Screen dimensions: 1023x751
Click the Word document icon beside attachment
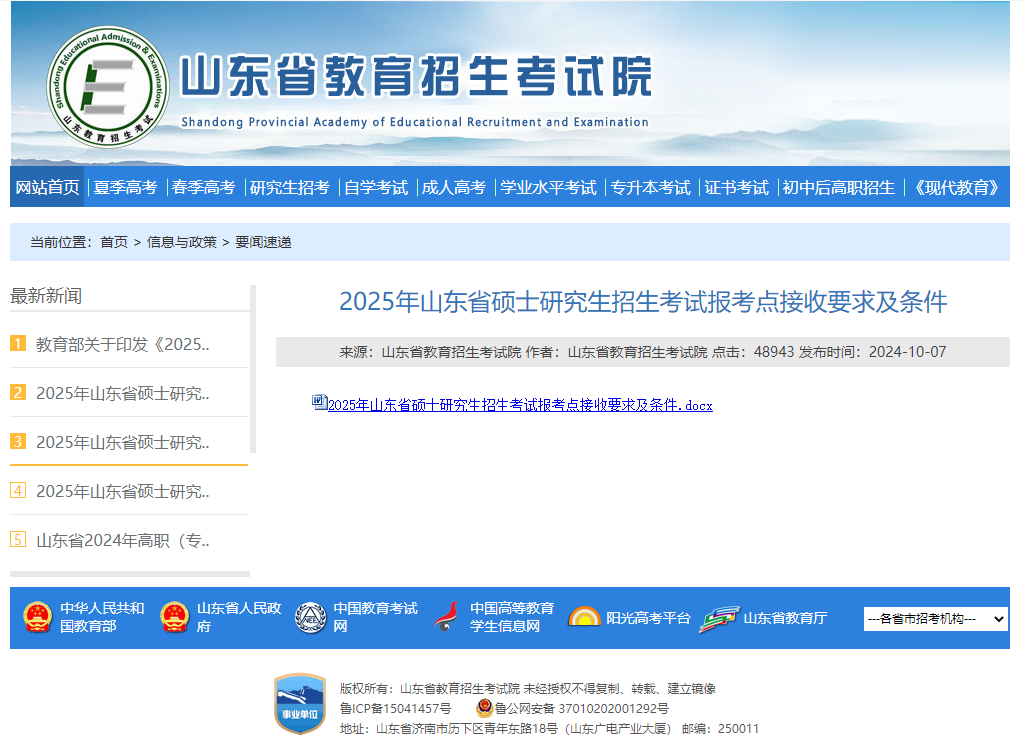point(319,402)
